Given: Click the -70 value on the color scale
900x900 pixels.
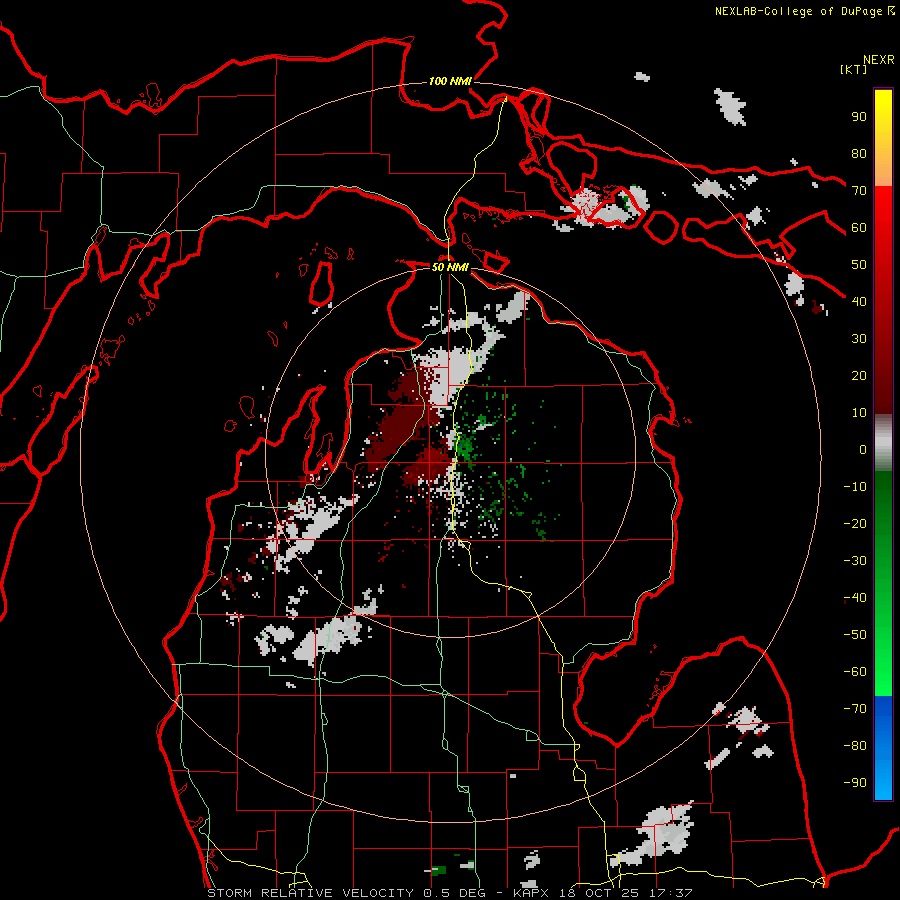Looking at the screenshot, I should click(855, 708).
